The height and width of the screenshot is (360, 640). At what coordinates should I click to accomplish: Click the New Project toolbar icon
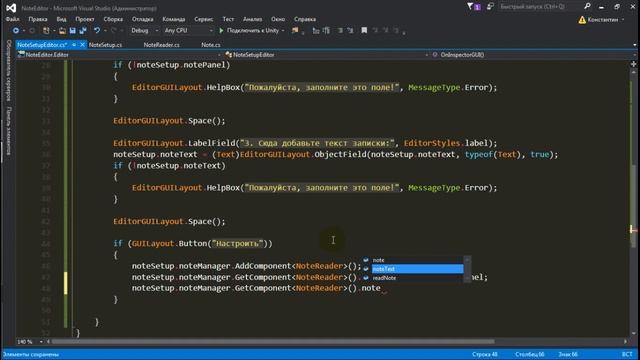pos(46,31)
